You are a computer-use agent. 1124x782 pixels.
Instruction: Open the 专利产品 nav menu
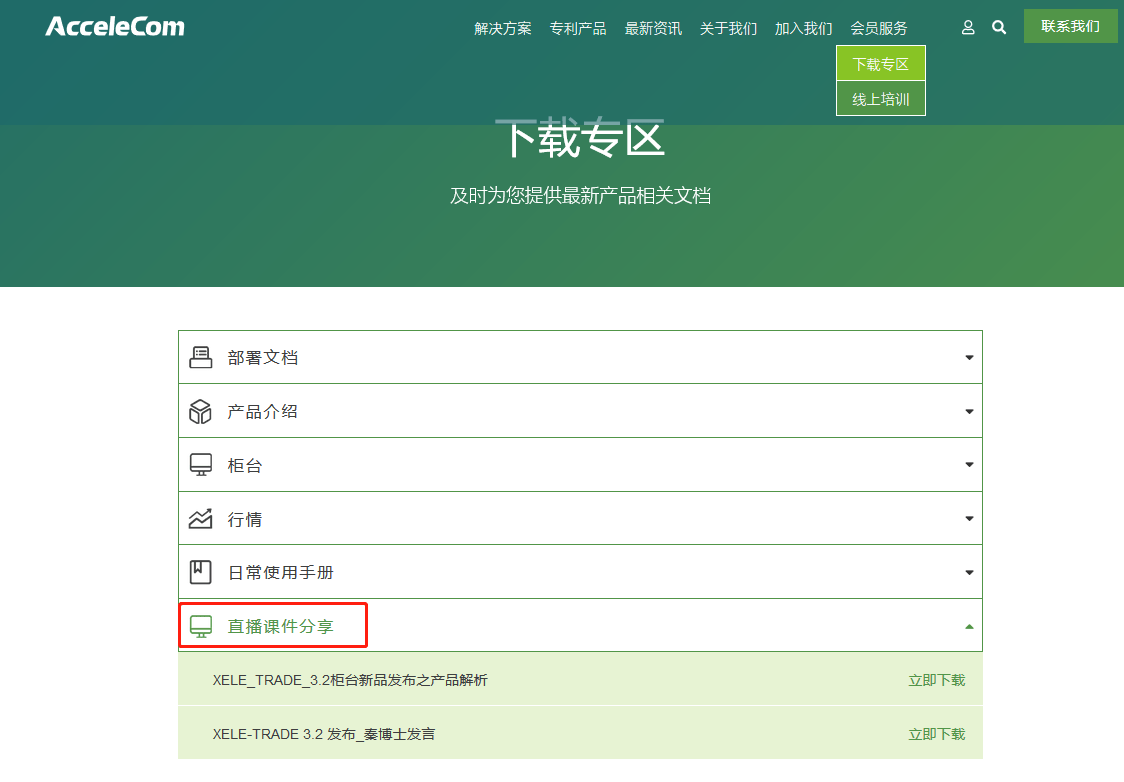[x=578, y=29]
